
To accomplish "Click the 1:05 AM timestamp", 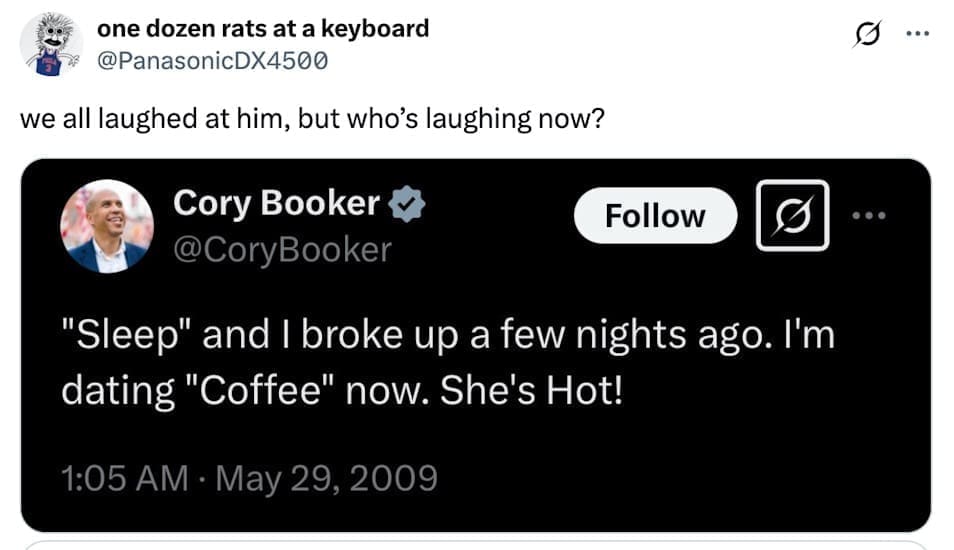I will [x=125, y=478].
